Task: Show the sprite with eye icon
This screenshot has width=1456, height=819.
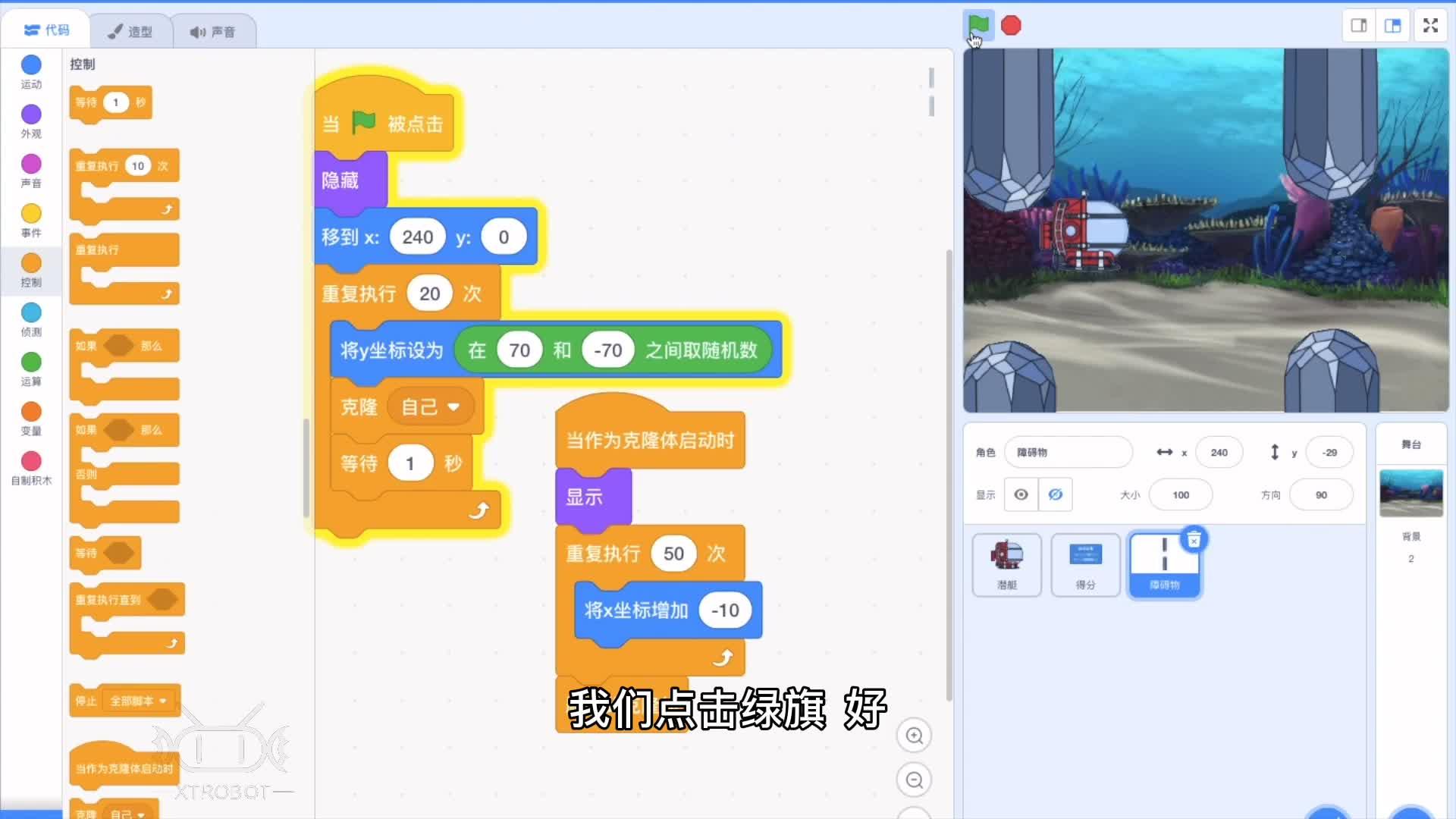Action: pos(1021,494)
